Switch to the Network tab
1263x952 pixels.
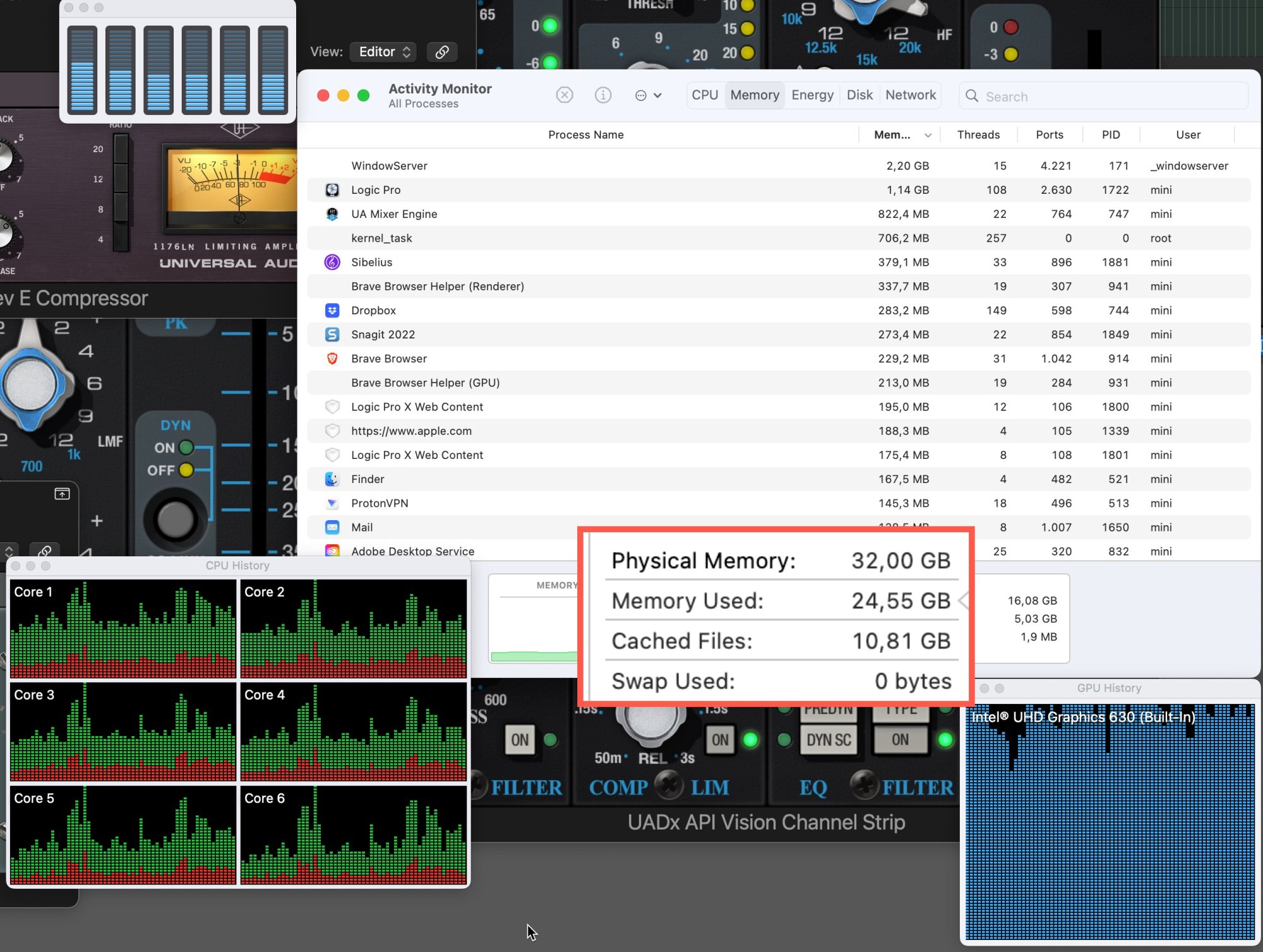(910, 95)
